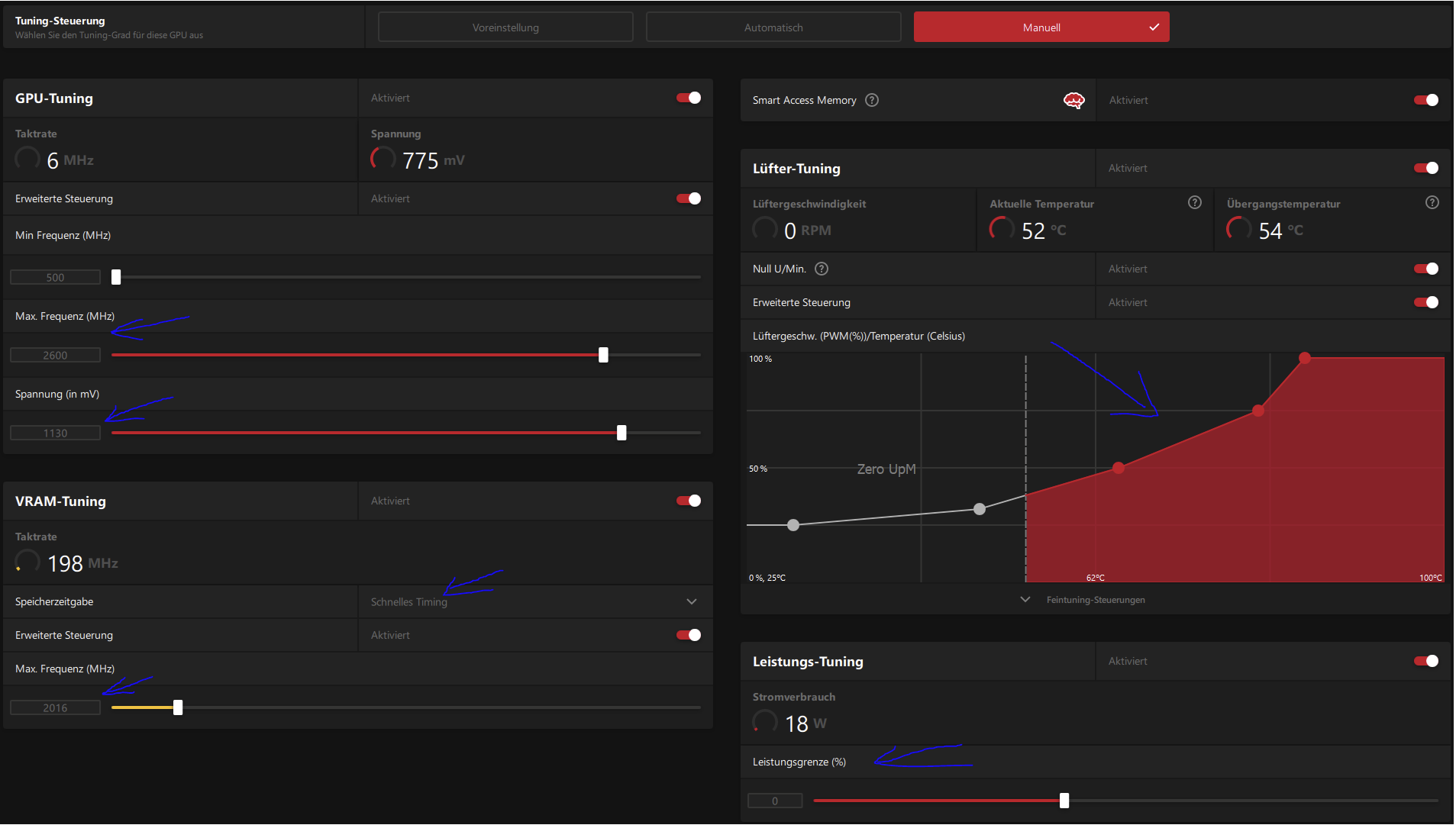This screenshot has width=1456, height=825.
Task: Click the VRAM Max. Frequenz slider handle
Action: click(x=178, y=707)
